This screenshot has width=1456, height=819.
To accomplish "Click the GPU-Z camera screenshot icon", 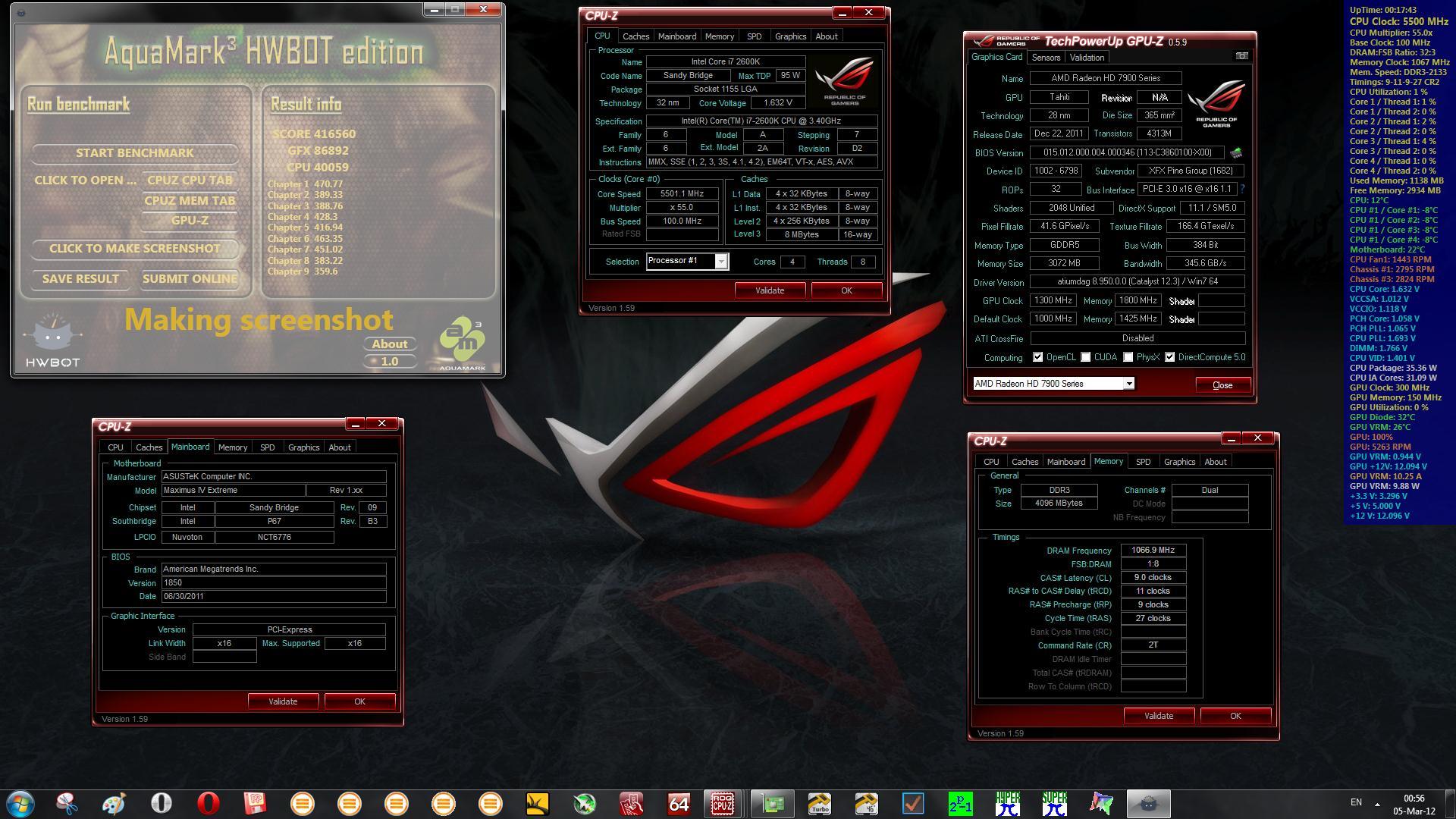I will (x=1241, y=56).
